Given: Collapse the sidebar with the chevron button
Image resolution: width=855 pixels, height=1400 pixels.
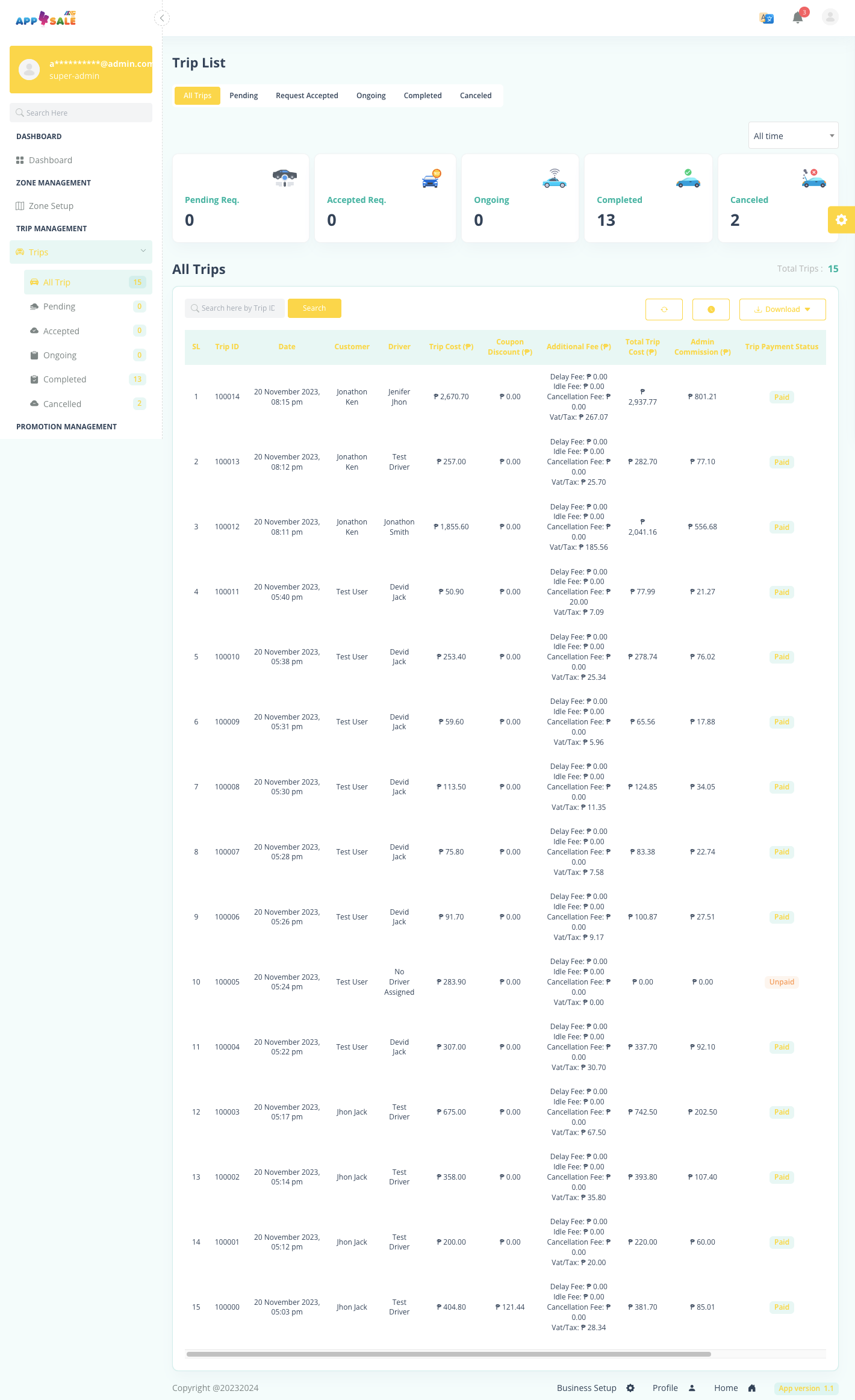Looking at the screenshot, I should click(x=161, y=18).
